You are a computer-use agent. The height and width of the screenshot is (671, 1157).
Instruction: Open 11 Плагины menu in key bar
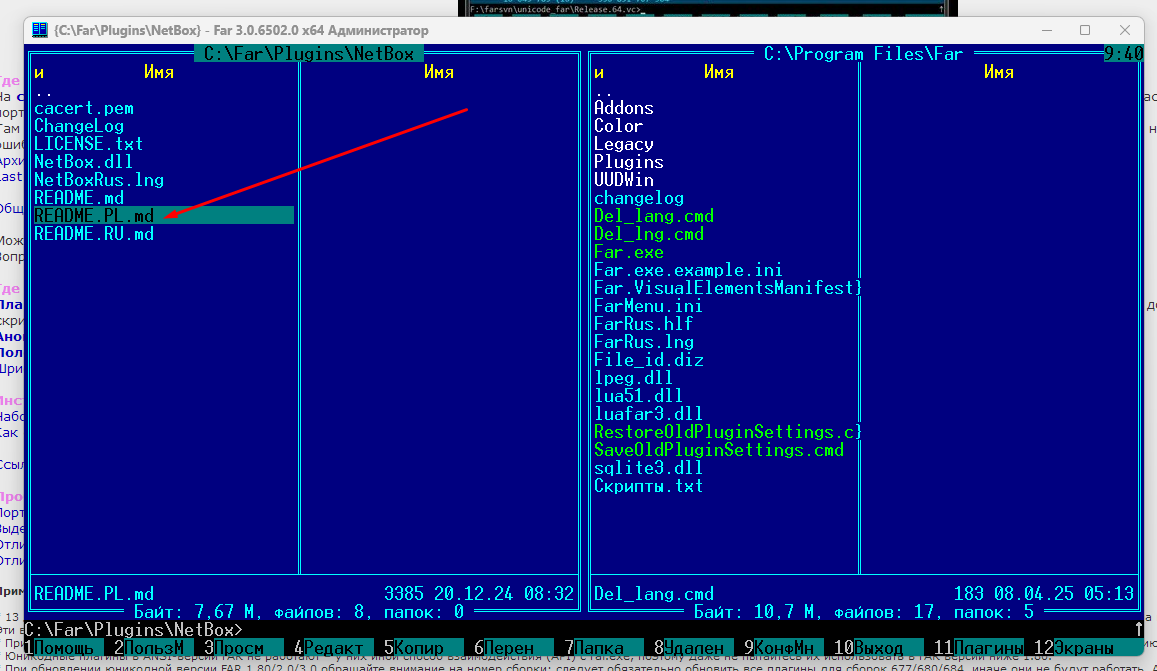click(x=986, y=648)
